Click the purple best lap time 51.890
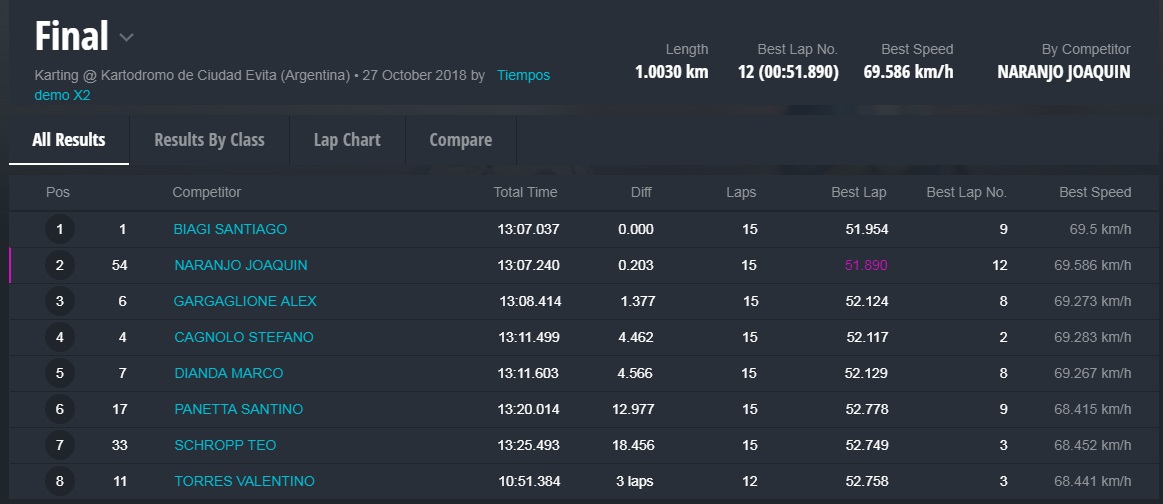This screenshot has width=1163, height=504. click(x=866, y=265)
